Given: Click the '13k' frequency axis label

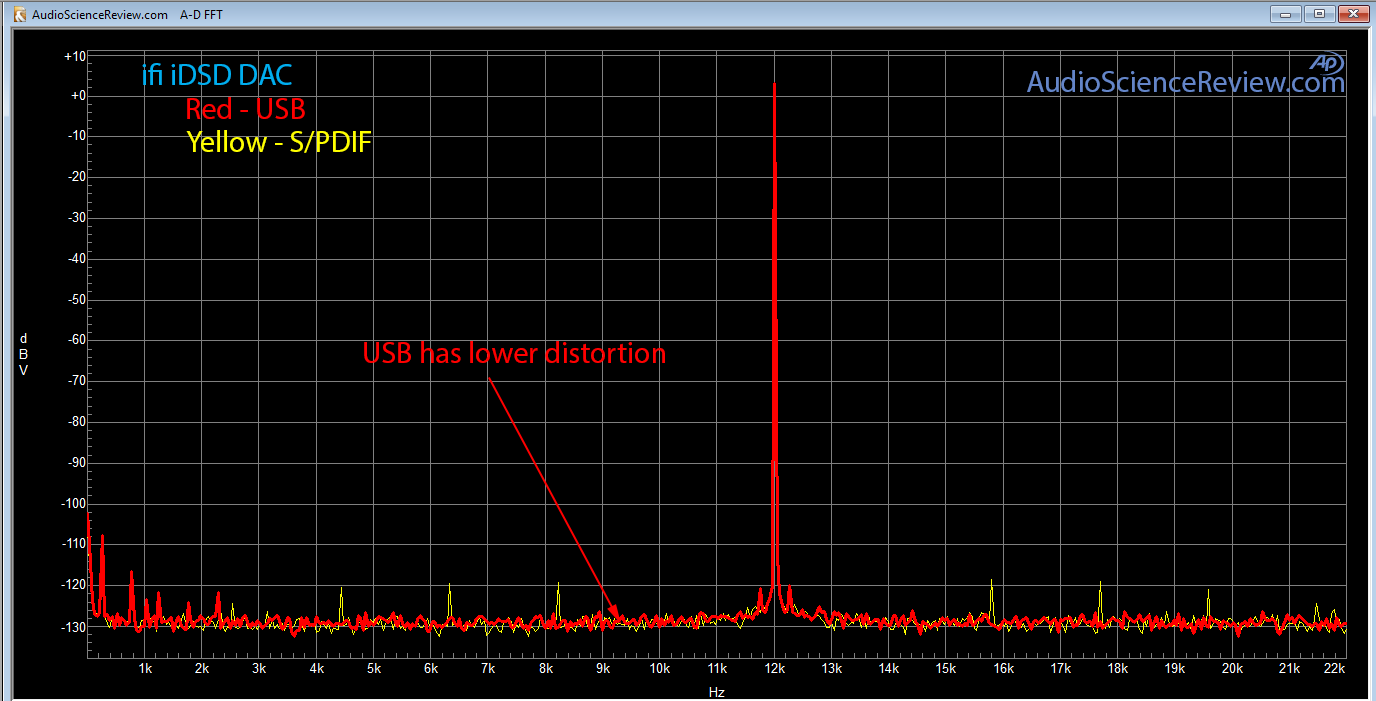Looking at the screenshot, I should click(832, 668).
